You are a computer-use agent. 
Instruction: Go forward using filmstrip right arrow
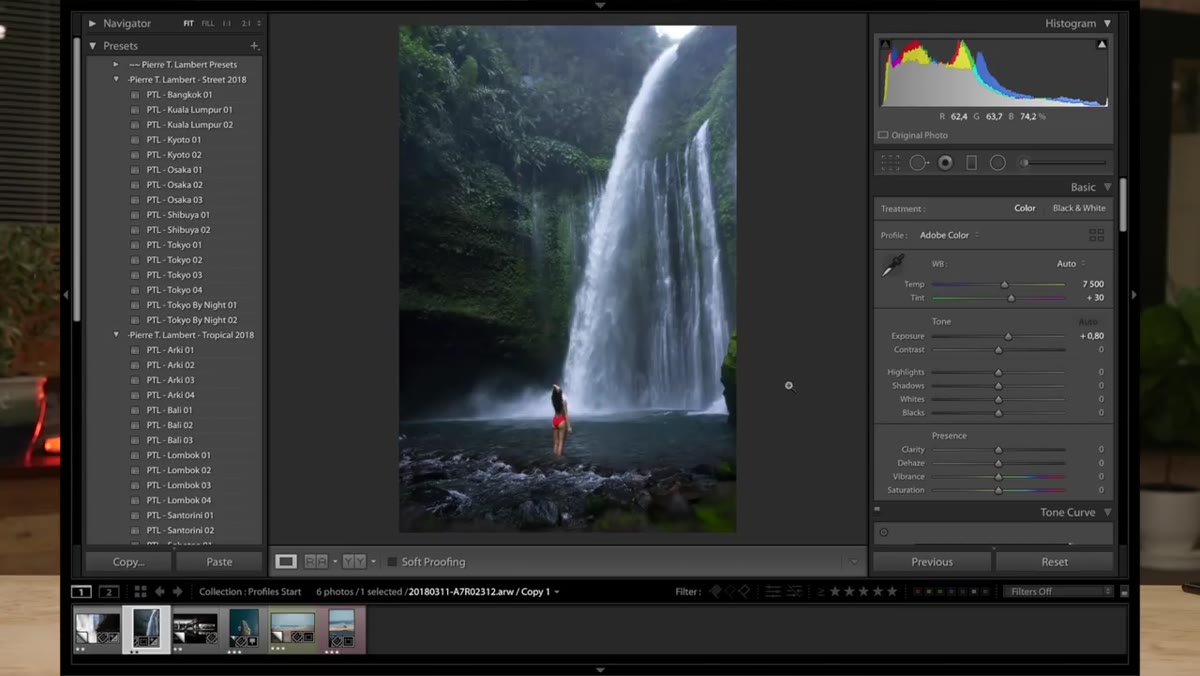[x=177, y=592]
